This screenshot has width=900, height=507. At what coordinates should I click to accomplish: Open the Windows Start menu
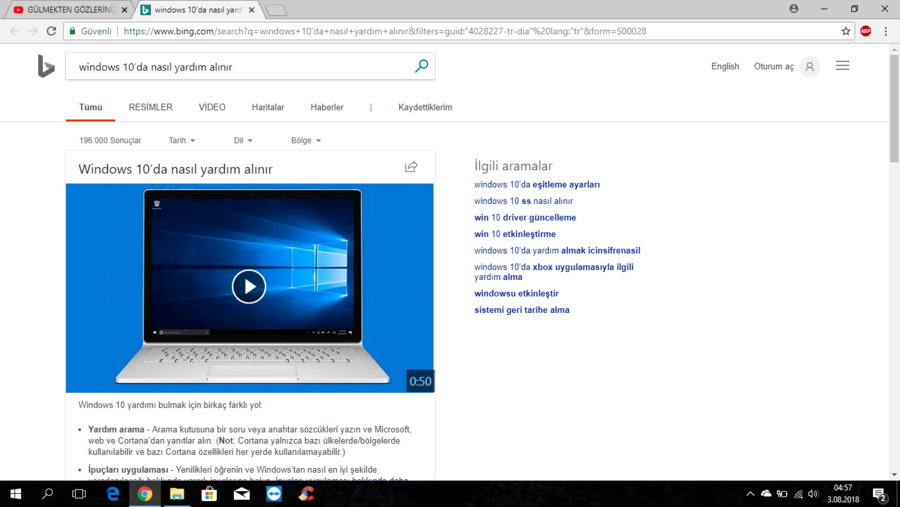[15, 494]
